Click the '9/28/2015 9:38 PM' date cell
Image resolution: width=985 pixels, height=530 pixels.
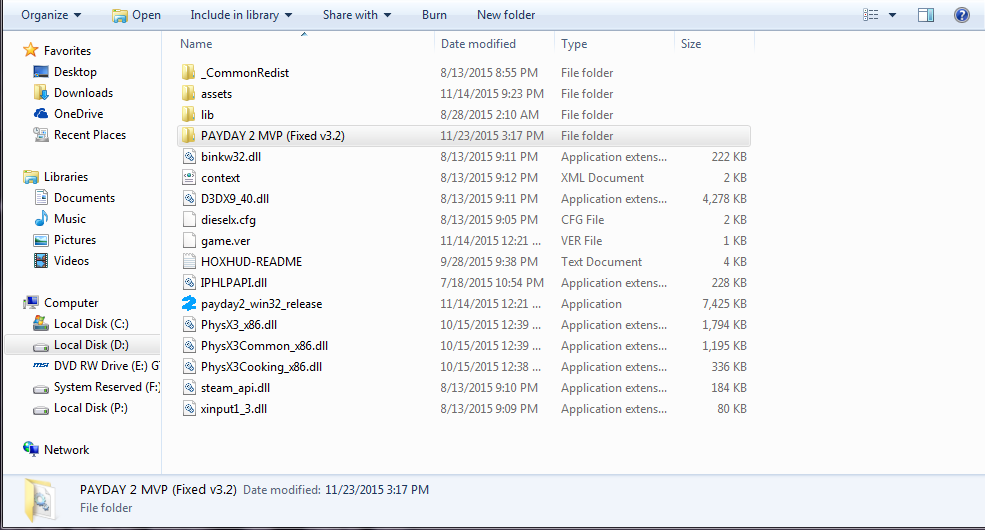pyautogui.click(x=489, y=262)
